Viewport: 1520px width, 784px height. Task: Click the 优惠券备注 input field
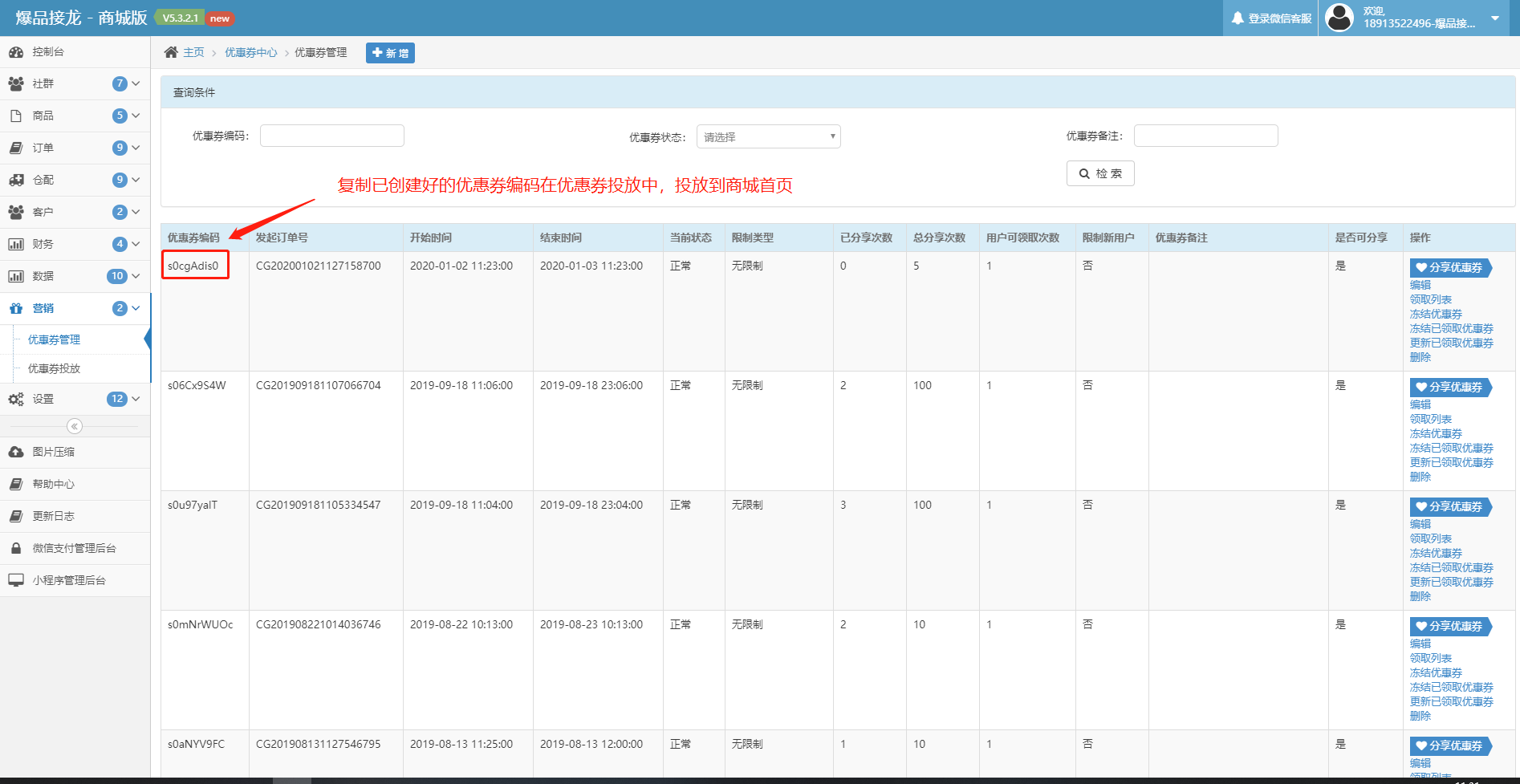click(1206, 136)
